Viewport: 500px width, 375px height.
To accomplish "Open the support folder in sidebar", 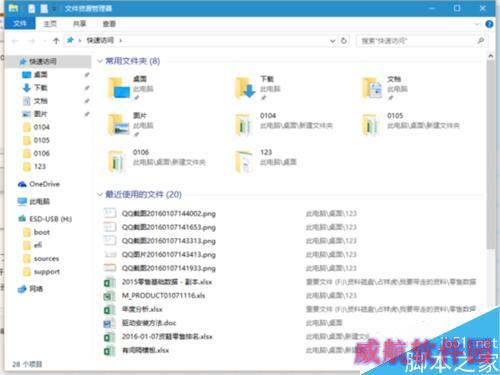I will coord(48,272).
